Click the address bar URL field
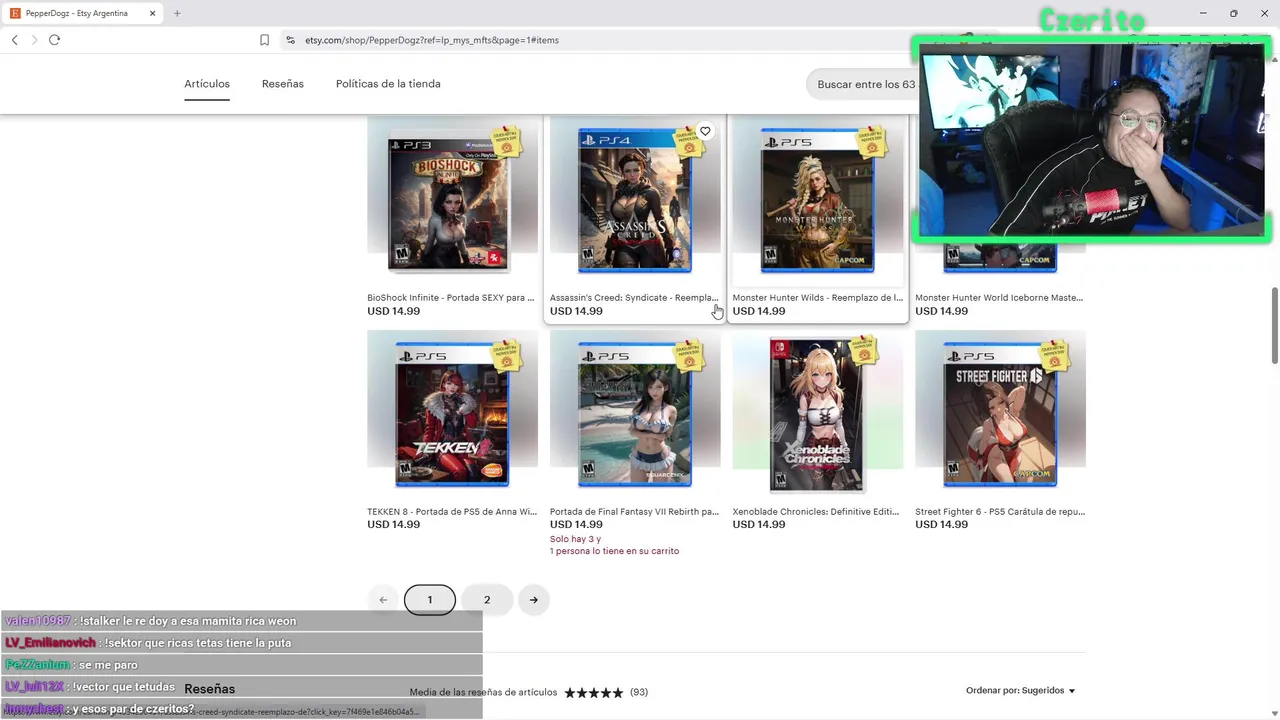Image resolution: width=1280 pixels, height=720 pixels. click(431, 40)
